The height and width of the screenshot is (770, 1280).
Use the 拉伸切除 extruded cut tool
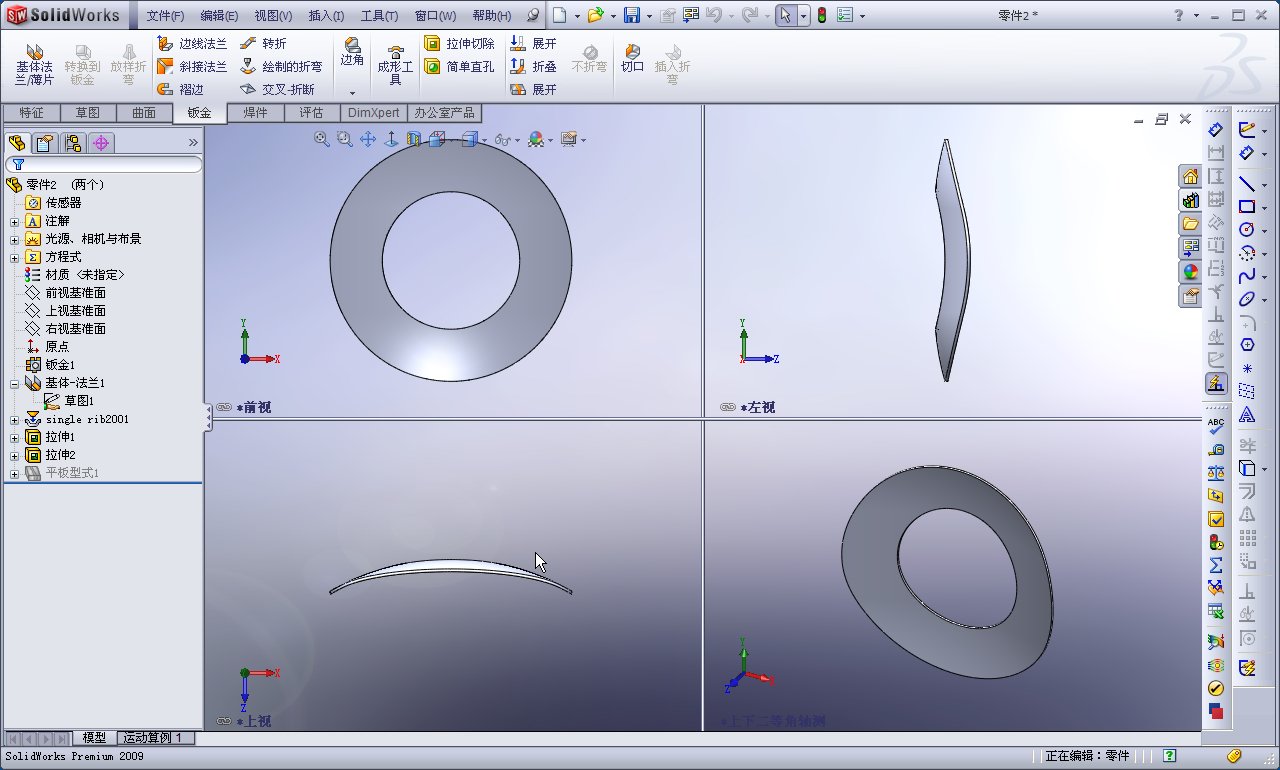(x=459, y=44)
